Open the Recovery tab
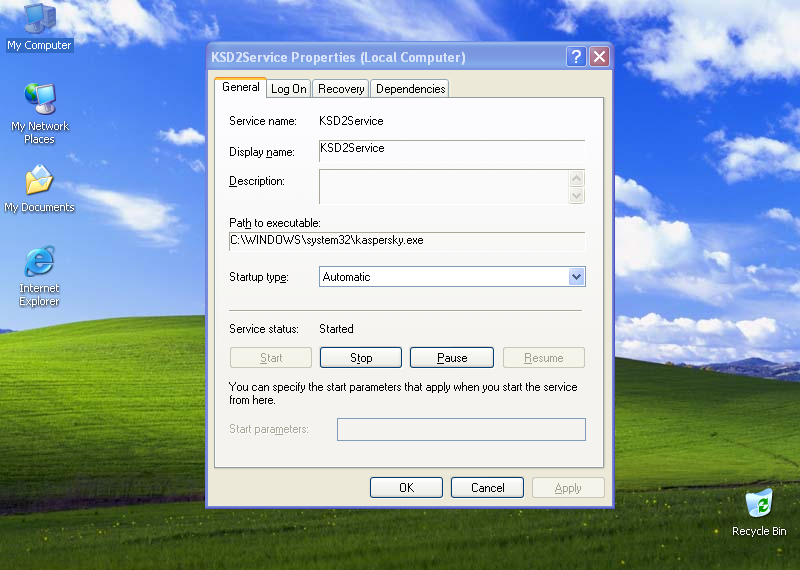This screenshot has height=570, width=800. tap(341, 89)
